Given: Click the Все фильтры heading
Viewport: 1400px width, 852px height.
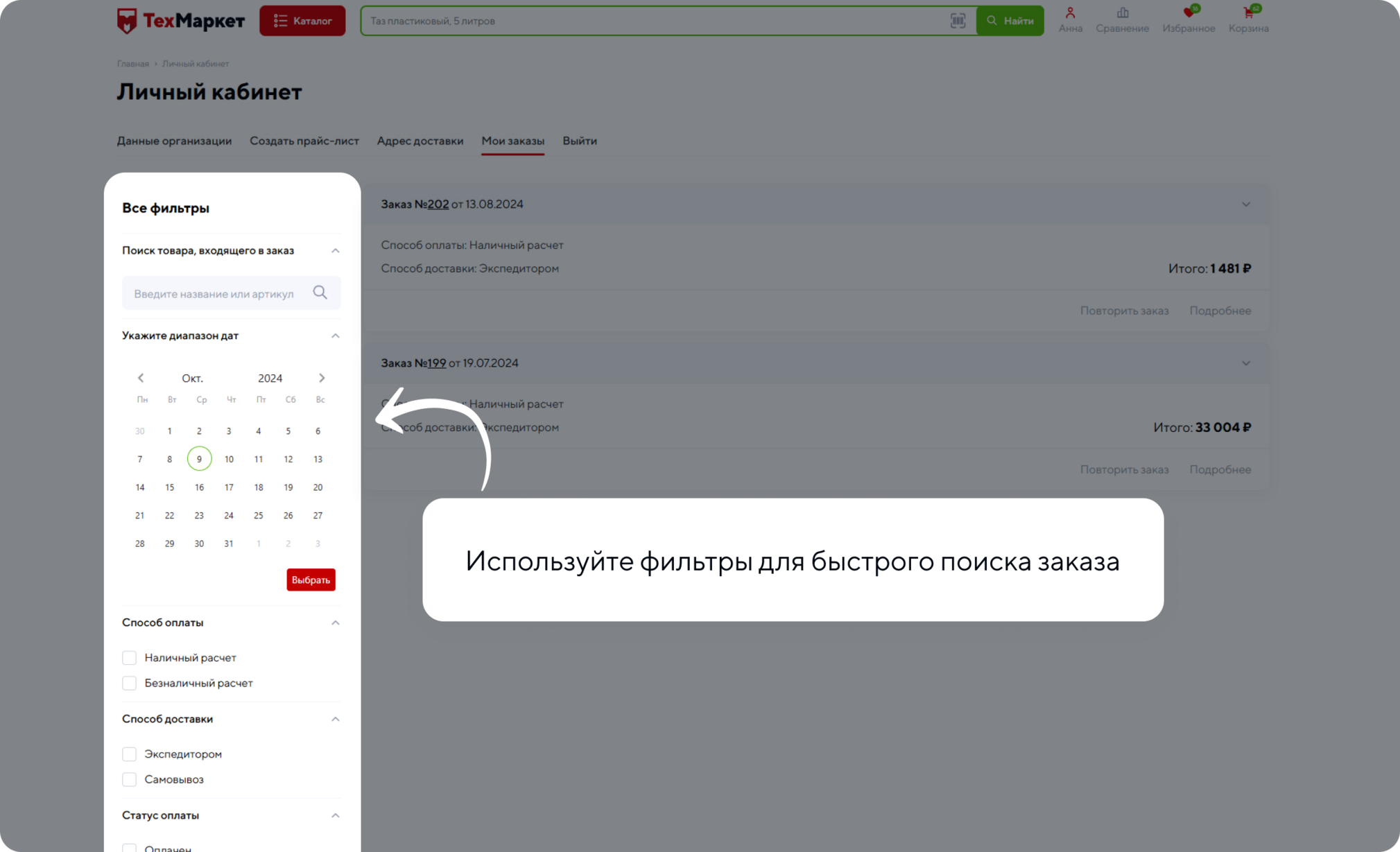Looking at the screenshot, I should 166,208.
